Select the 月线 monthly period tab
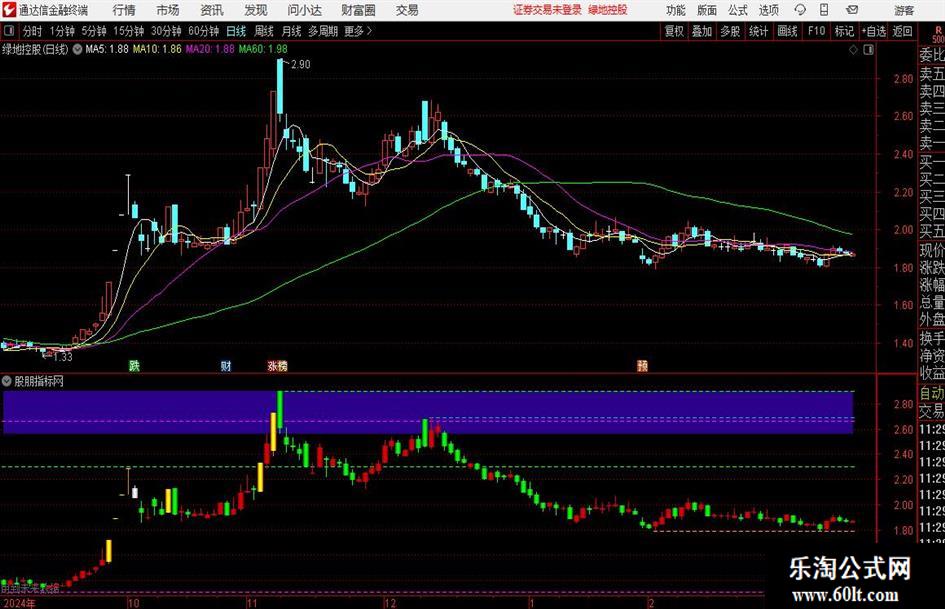 (x=292, y=31)
